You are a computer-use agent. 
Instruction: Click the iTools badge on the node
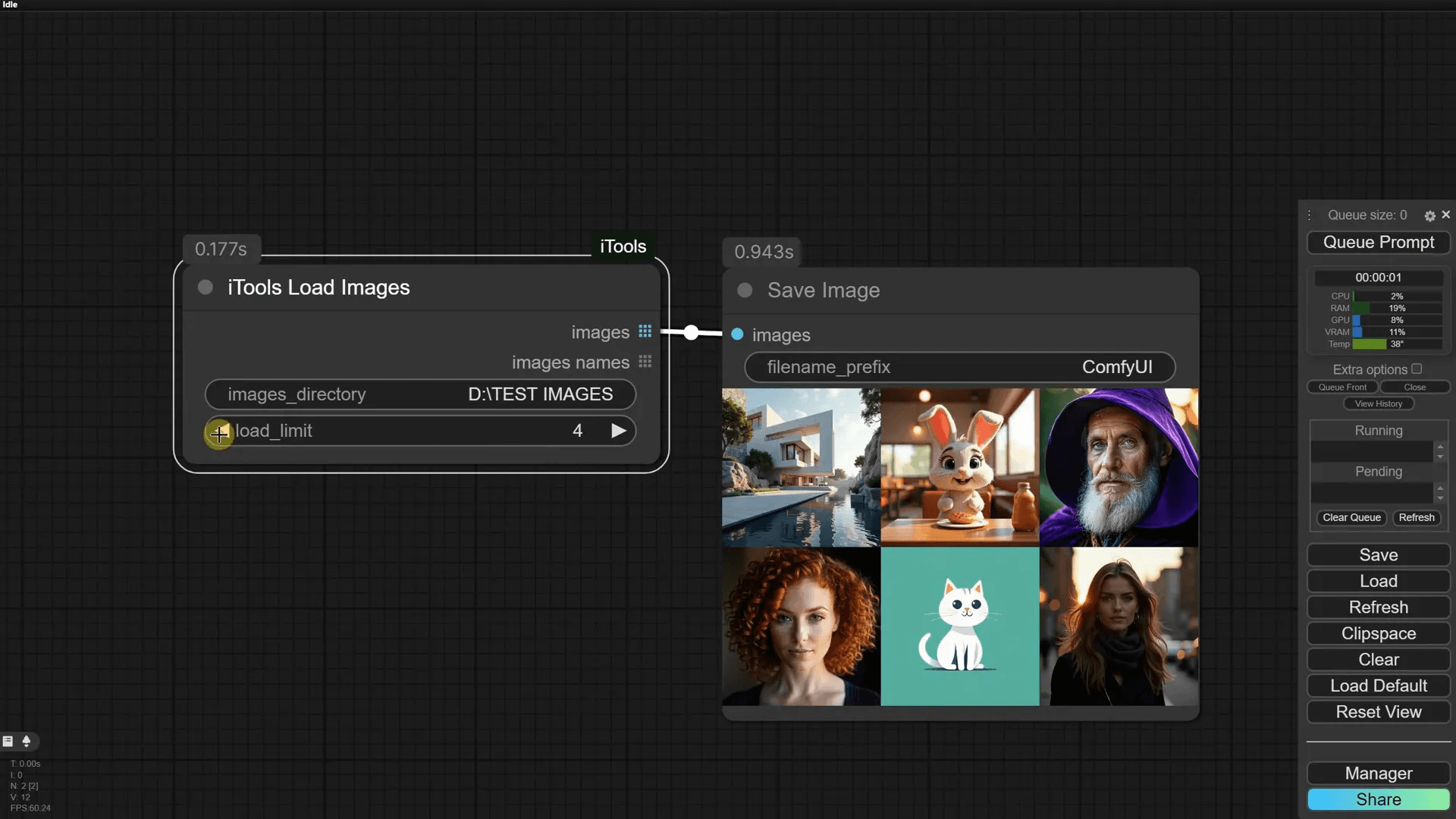click(623, 246)
